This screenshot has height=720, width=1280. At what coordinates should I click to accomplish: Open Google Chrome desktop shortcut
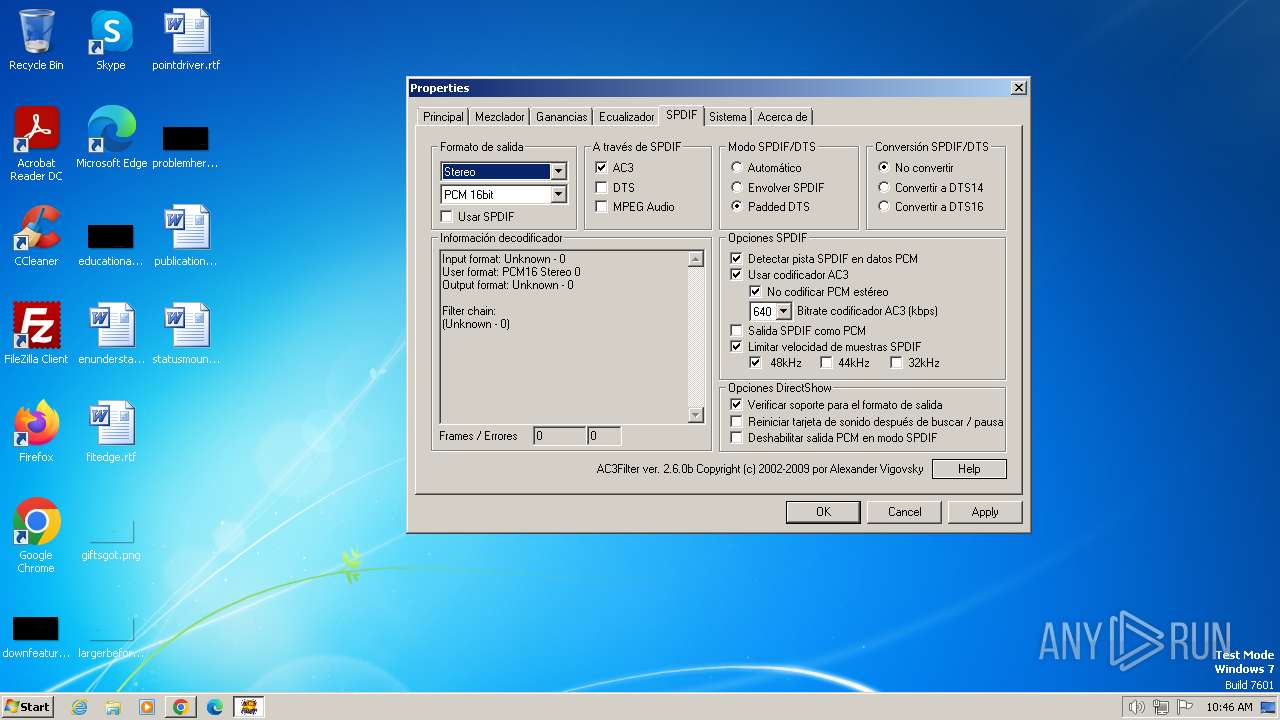(36, 537)
